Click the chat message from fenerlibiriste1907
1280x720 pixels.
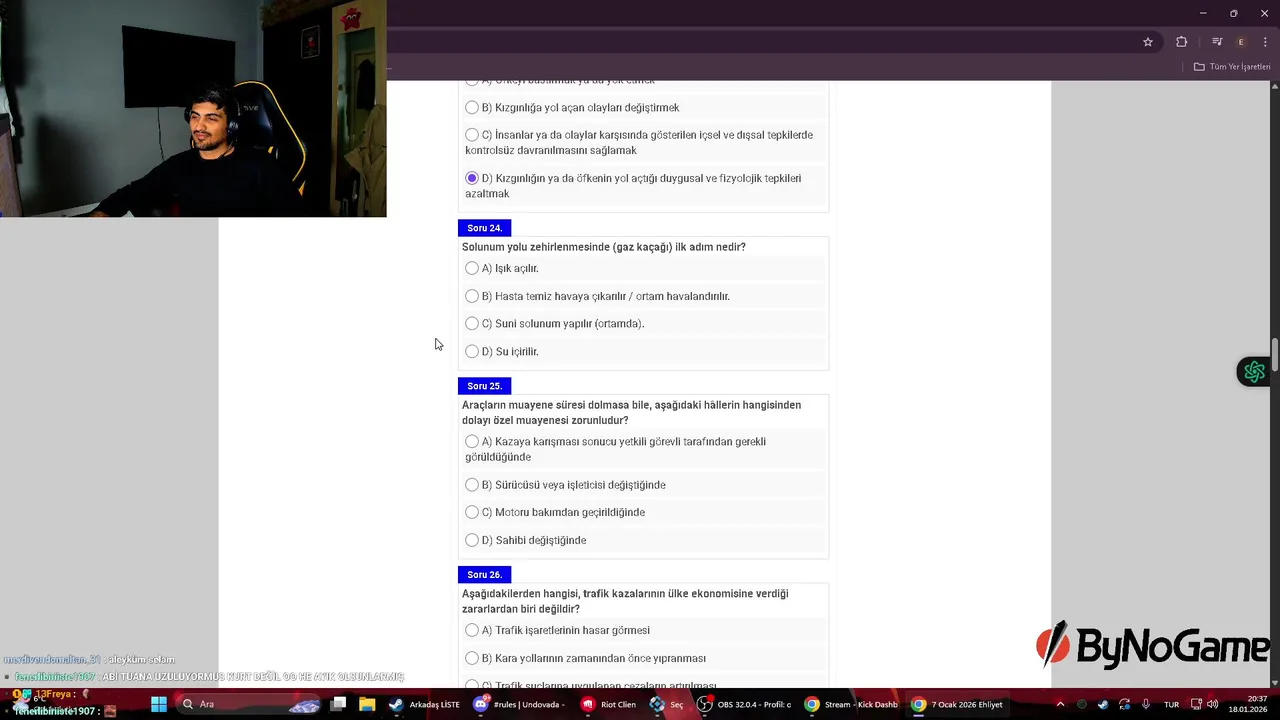point(209,677)
